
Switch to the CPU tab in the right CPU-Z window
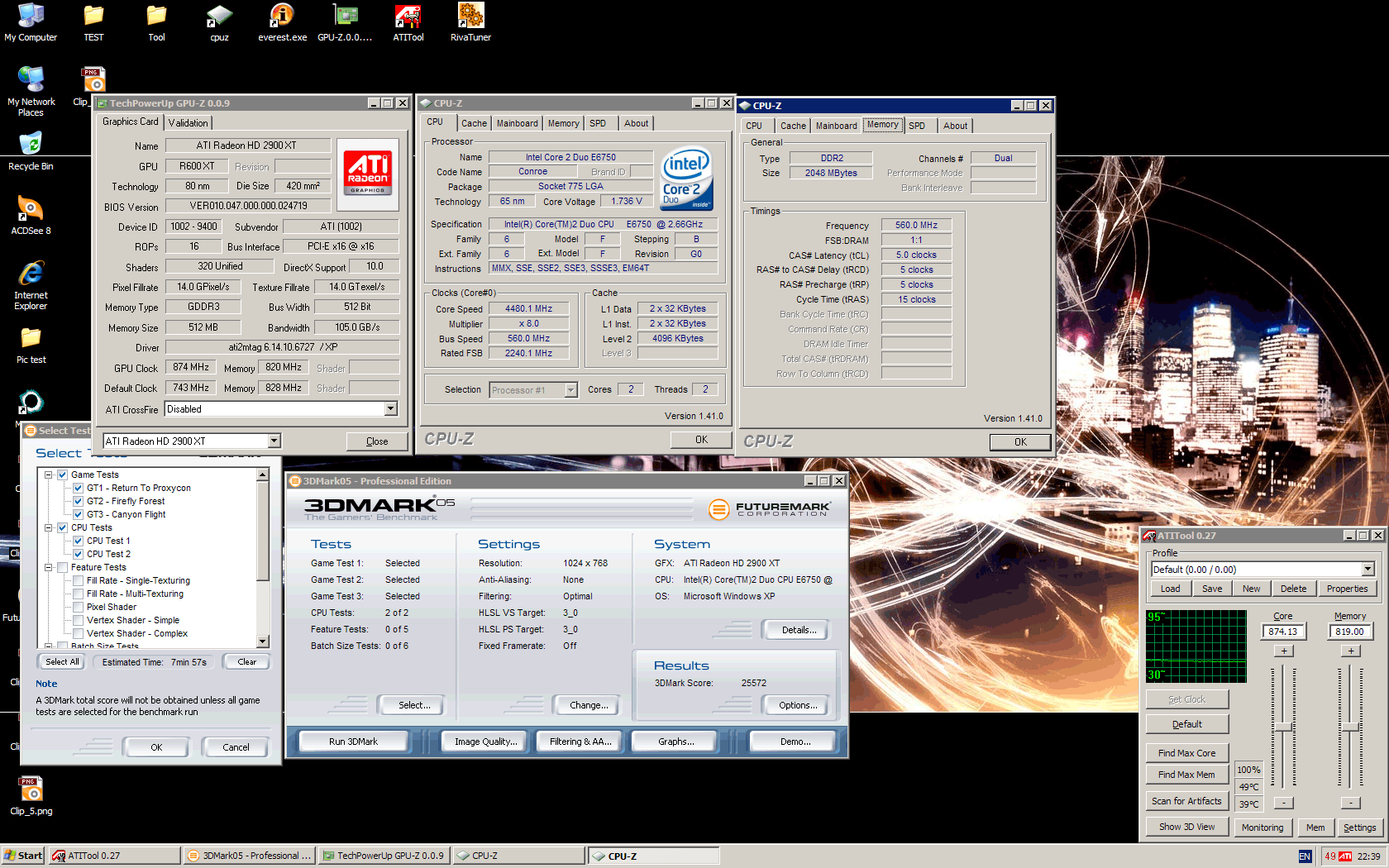754,126
